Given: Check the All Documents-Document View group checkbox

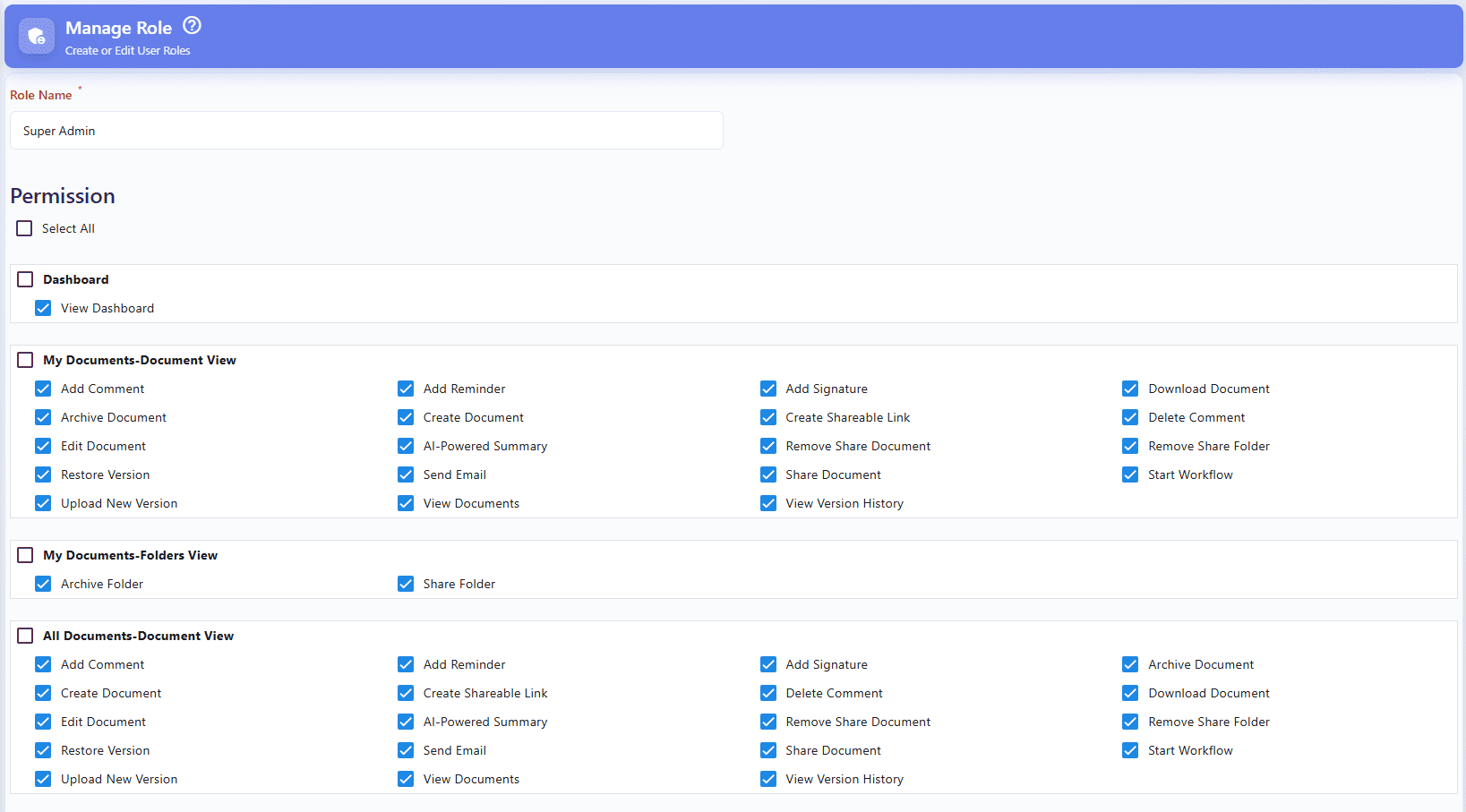Looking at the screenshot, I should [25, 636].
